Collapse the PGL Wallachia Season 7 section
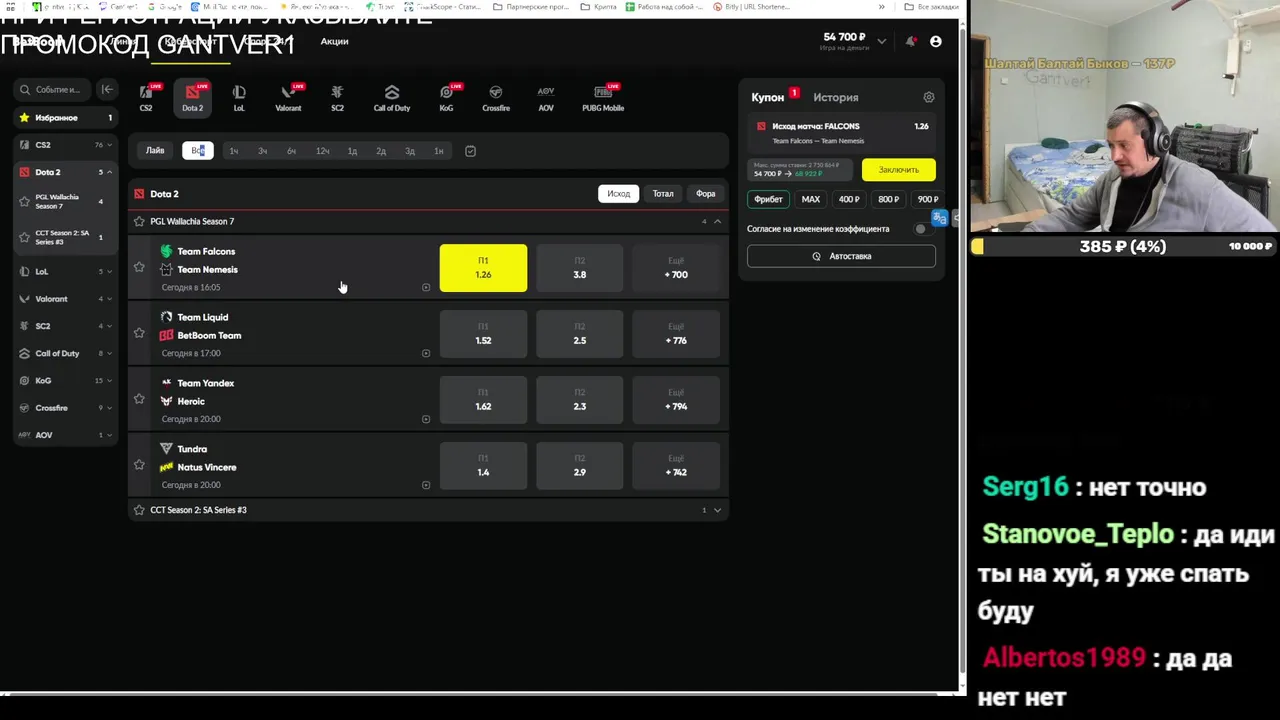1280x720 pixels. click(717, 221)
